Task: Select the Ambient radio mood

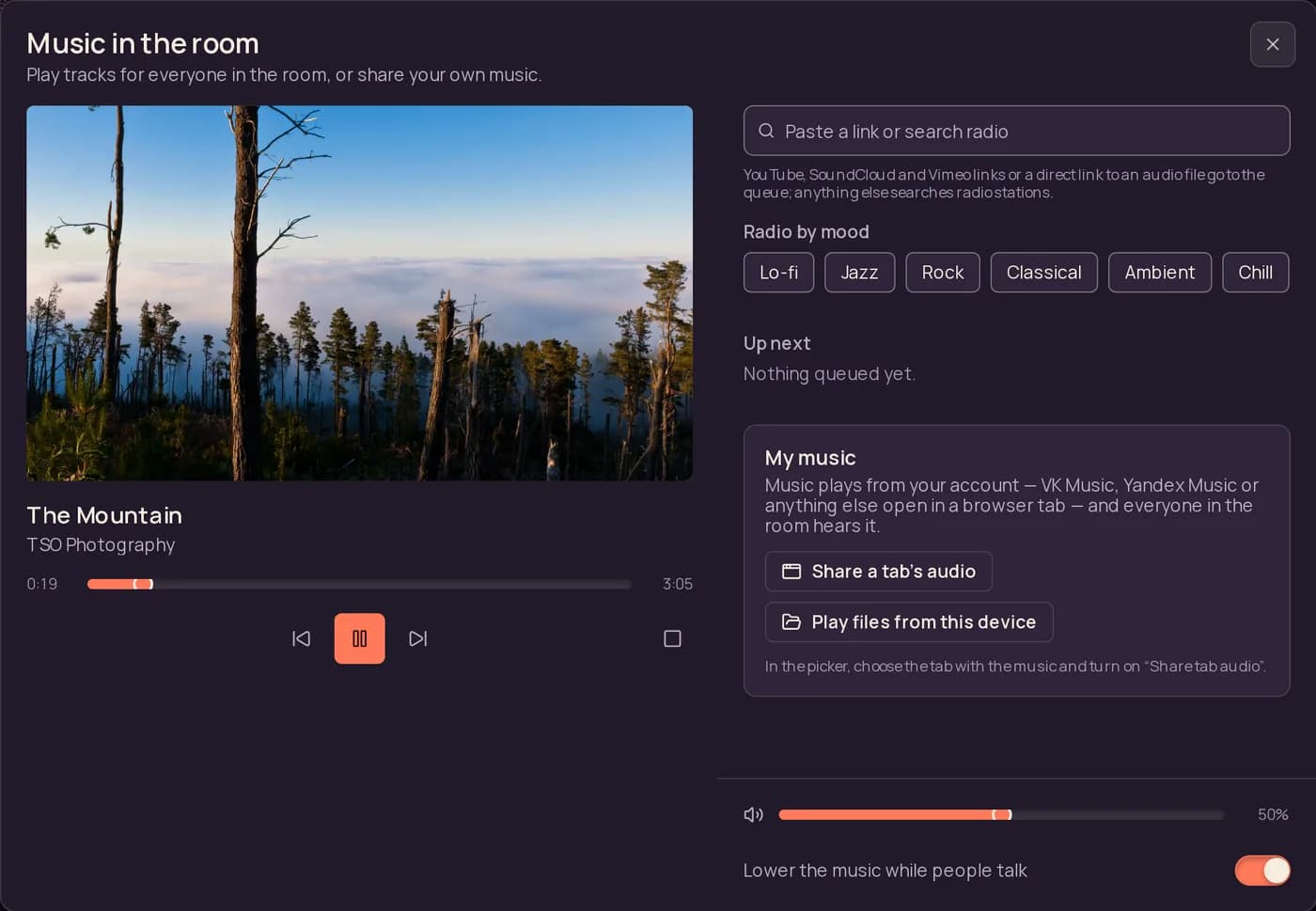Action: coord(1160,273)
